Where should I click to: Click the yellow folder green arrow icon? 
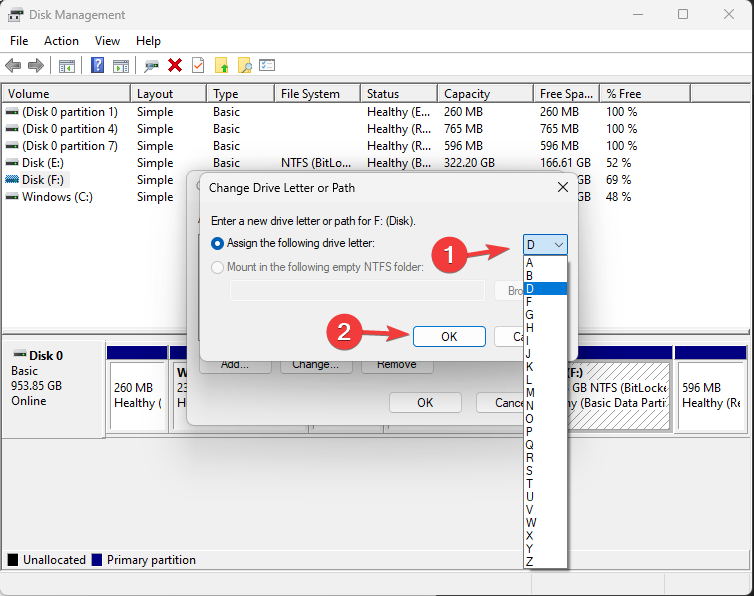tap(222, 65)
